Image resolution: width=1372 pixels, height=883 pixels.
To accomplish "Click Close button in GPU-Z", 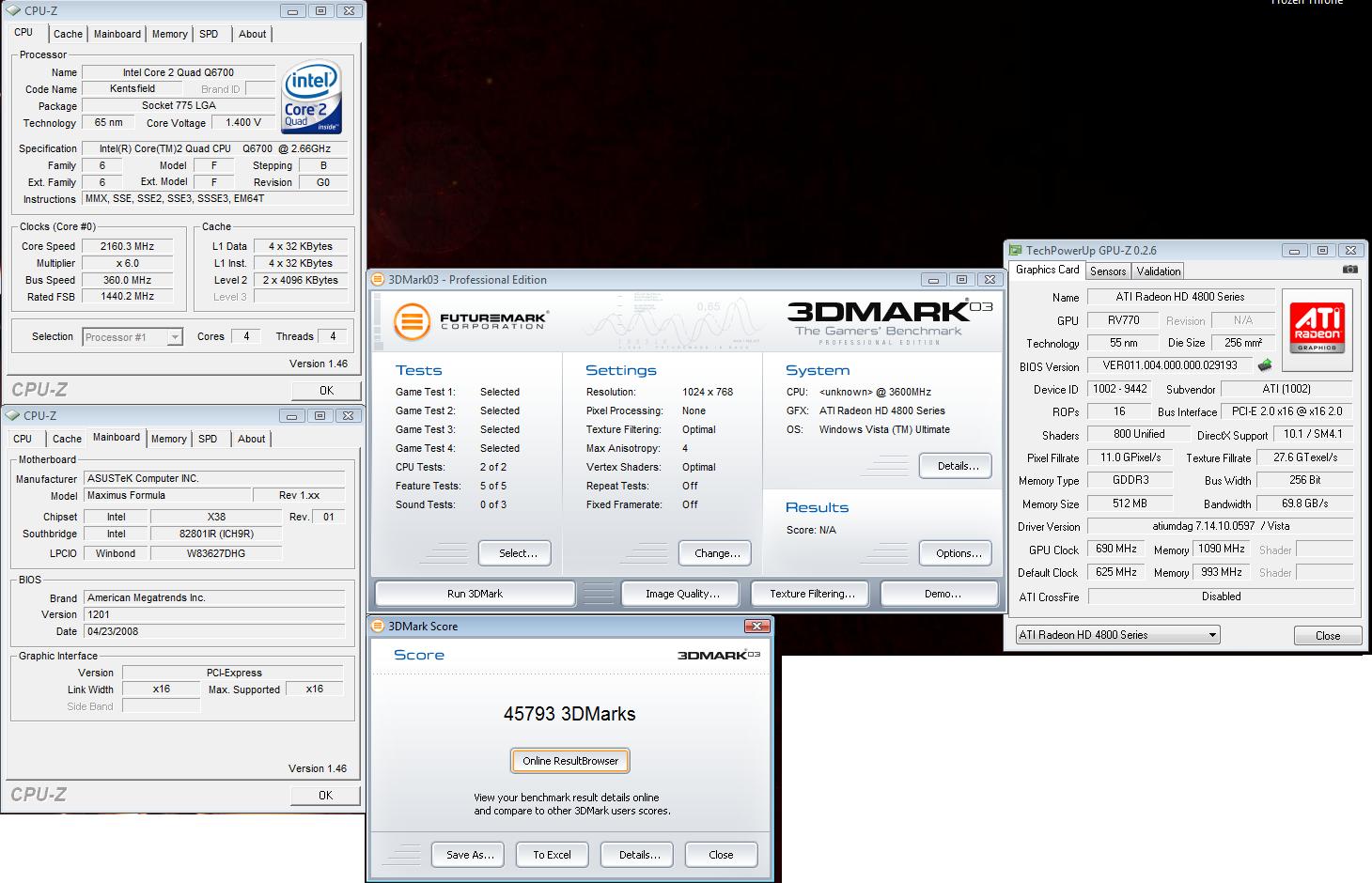I will coord(1328,636).
